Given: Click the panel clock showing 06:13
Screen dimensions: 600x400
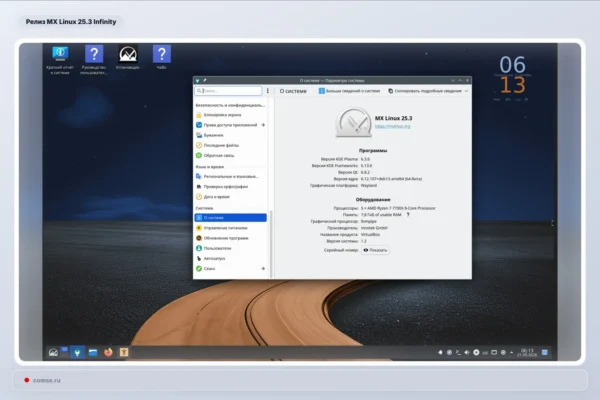Looking at the screenshot, I should 527,353.
